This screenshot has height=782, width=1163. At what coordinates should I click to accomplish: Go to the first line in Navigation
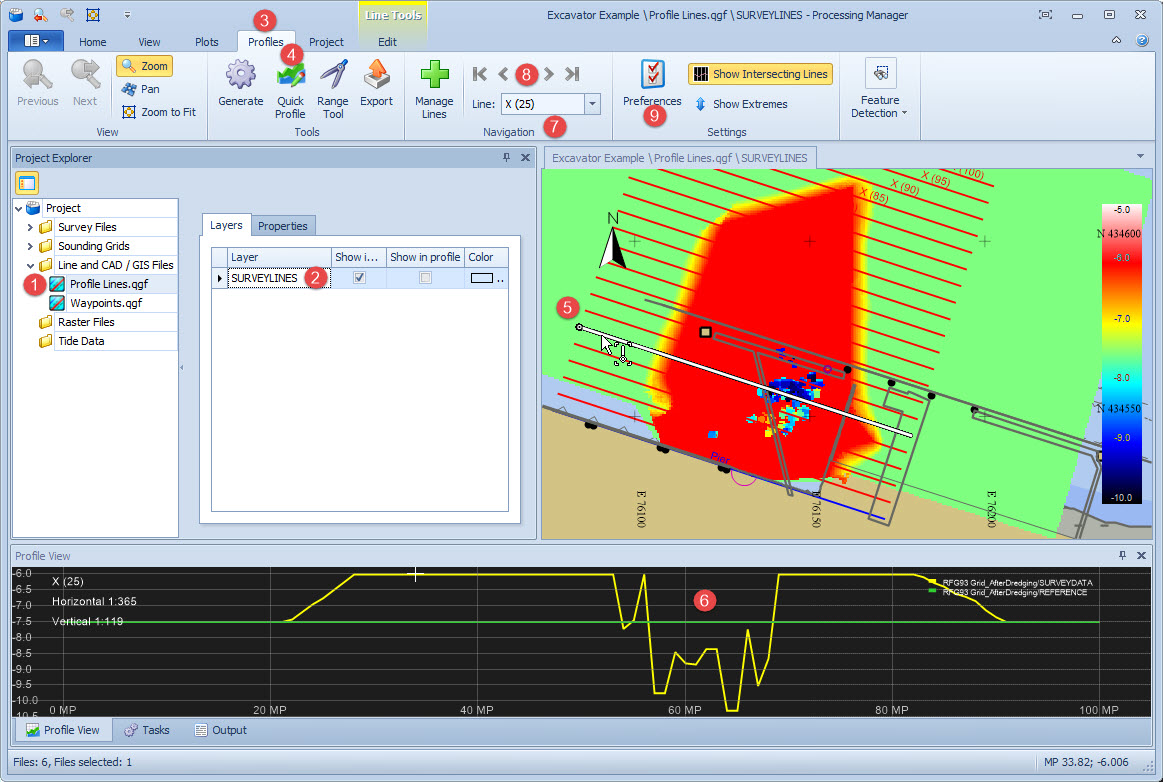point(480,73)
